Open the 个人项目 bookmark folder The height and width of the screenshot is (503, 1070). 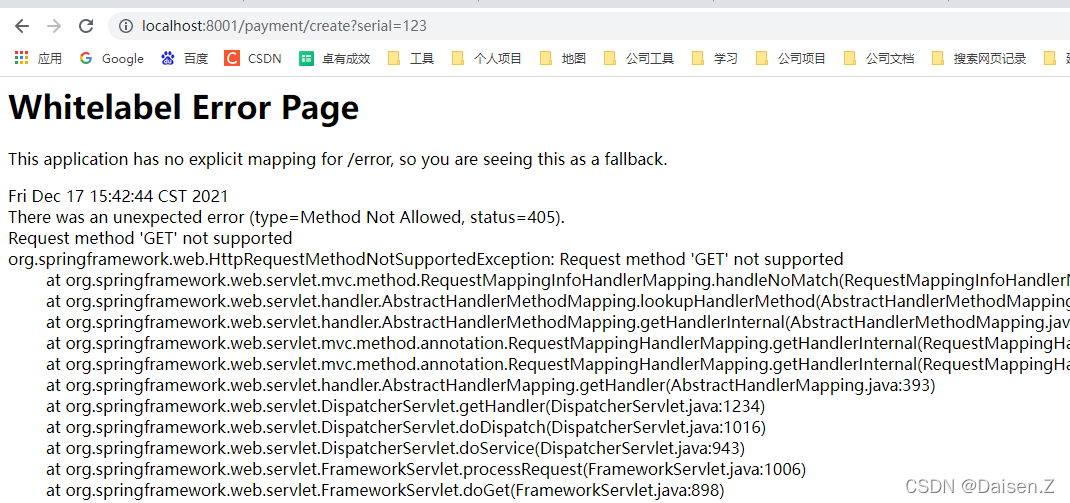[487, 59]
